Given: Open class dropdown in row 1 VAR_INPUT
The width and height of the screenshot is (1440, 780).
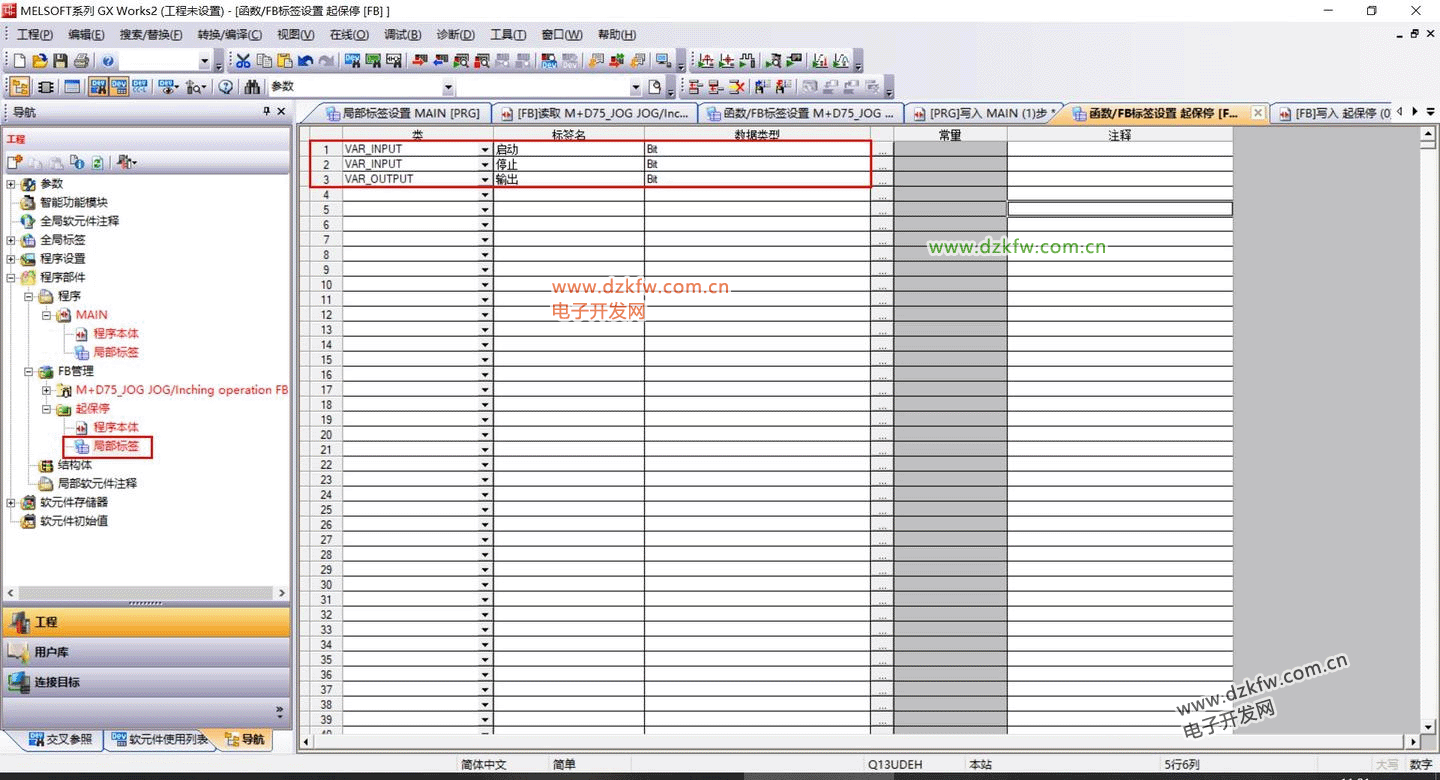Looking at the screenshot, I should pos(486,149).
